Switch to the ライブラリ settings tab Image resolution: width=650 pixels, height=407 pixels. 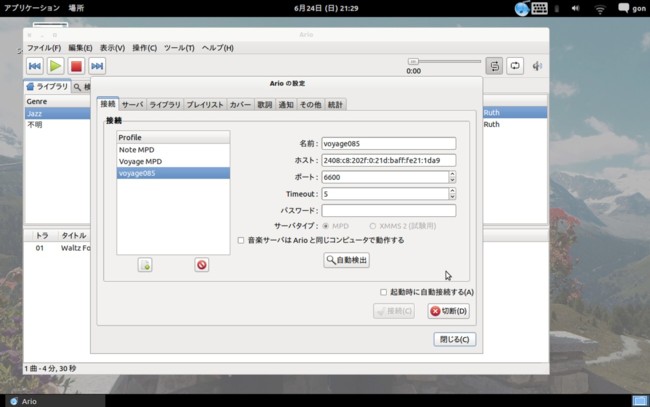coord(165,104)
